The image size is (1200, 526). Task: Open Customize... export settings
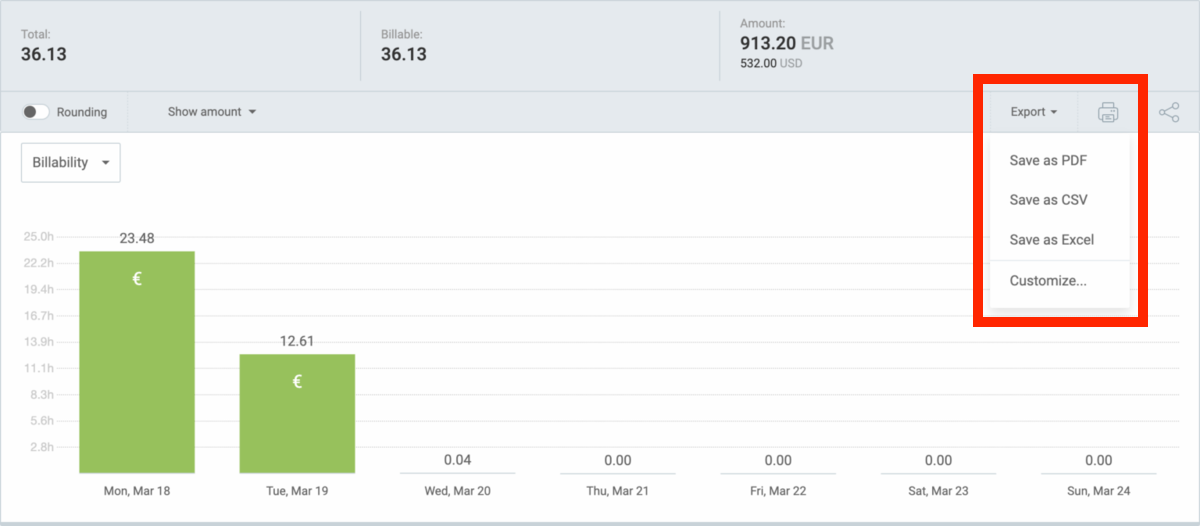tap(1047, 281)
